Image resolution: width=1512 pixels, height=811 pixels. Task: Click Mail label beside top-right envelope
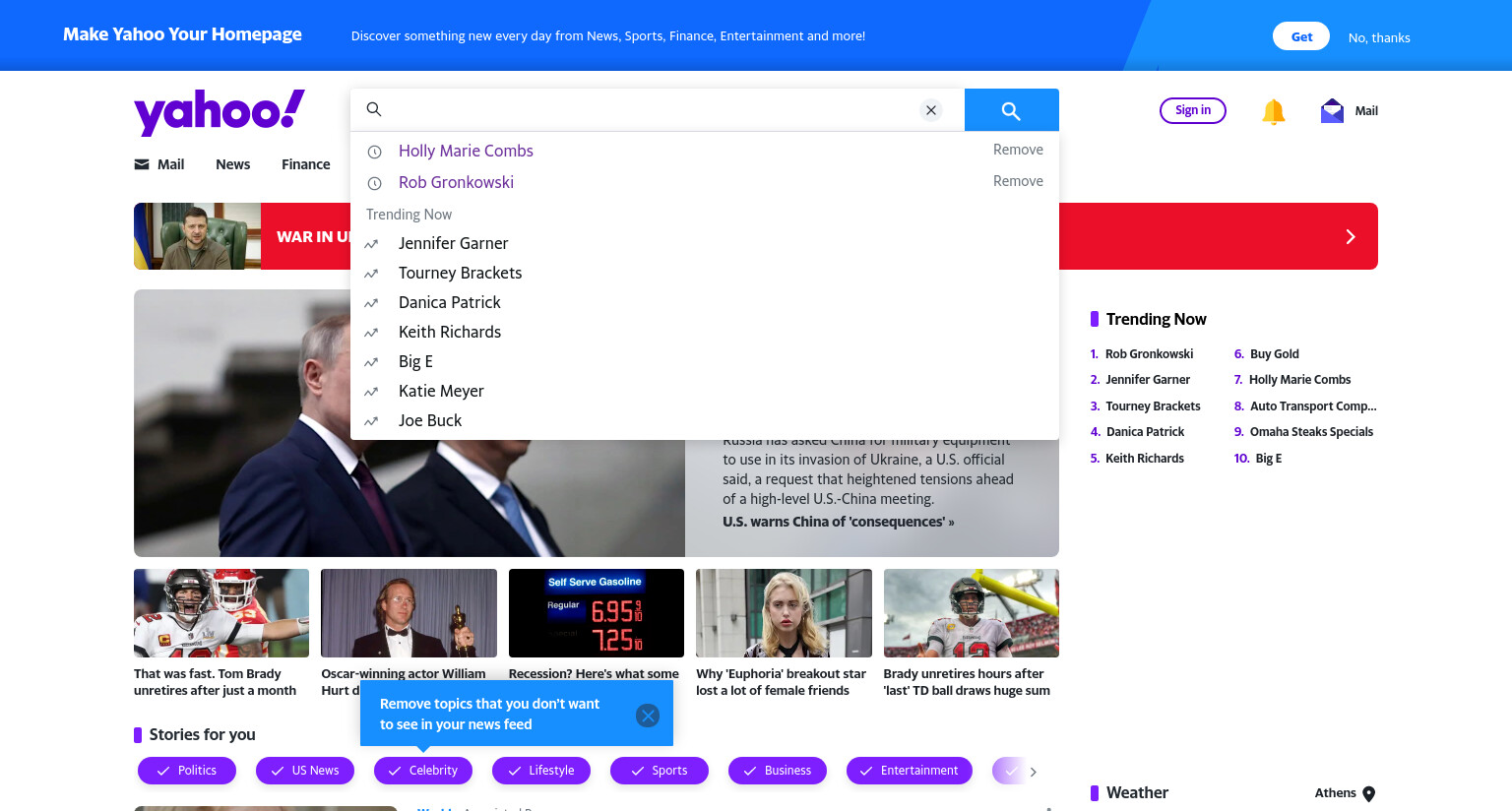click(1366, 110)
